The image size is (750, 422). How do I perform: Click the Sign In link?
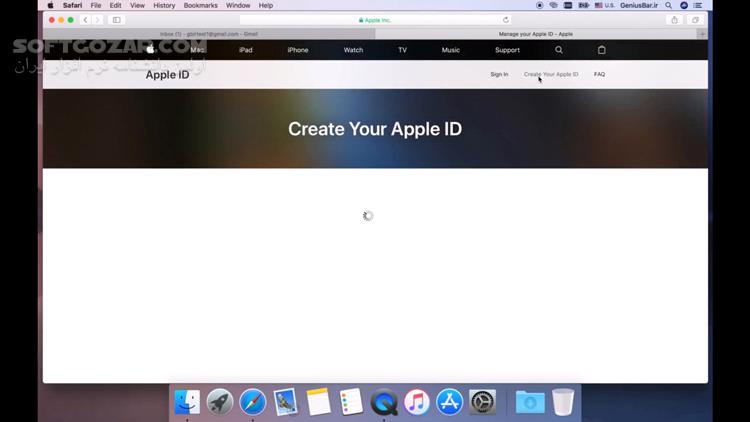[499, 74]
